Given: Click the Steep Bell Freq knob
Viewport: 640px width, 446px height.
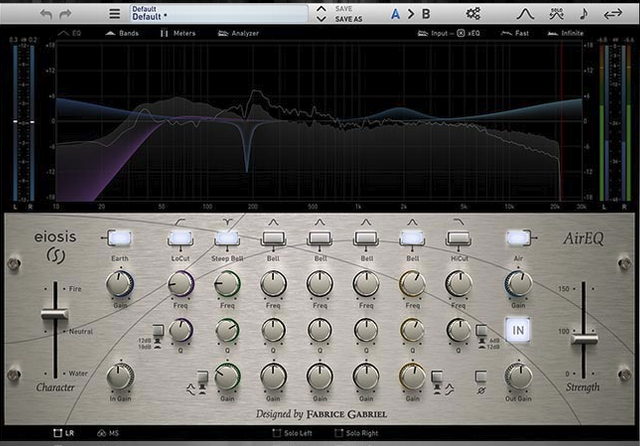Looking at the screenshot, I should (x=227, y=284).
